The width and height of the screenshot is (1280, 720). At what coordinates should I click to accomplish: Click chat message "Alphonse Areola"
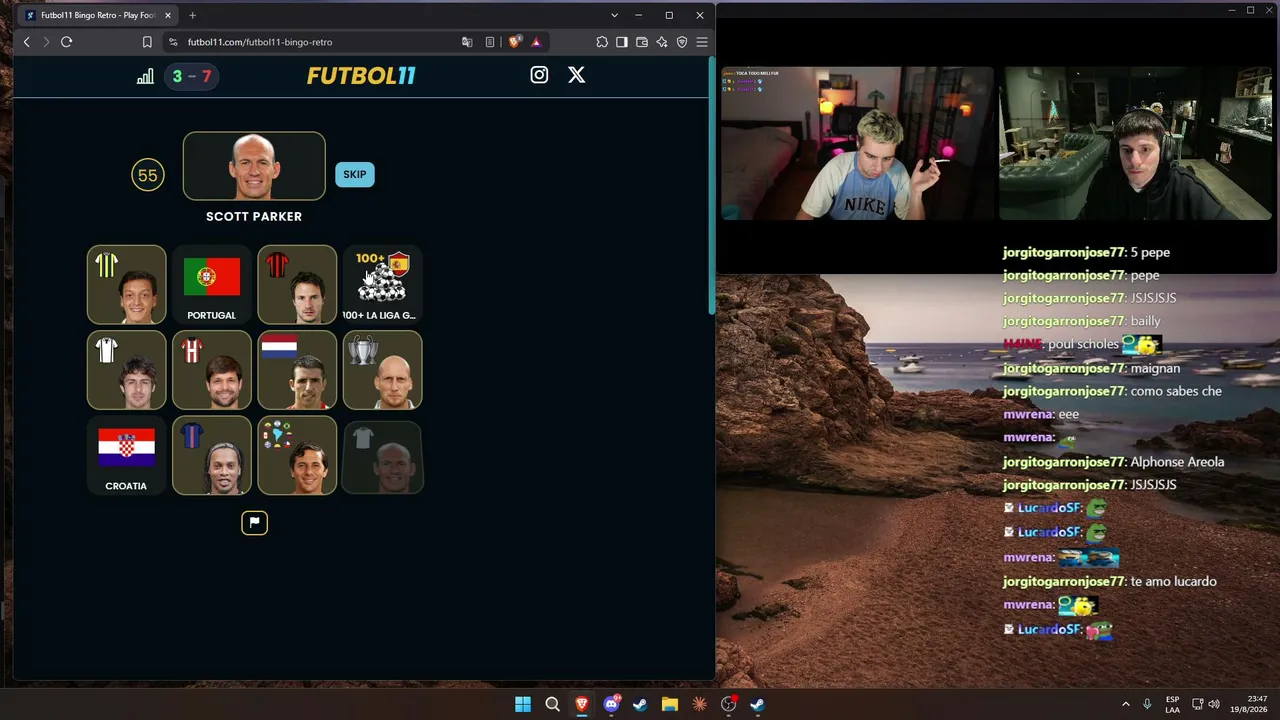(1177, 462)
